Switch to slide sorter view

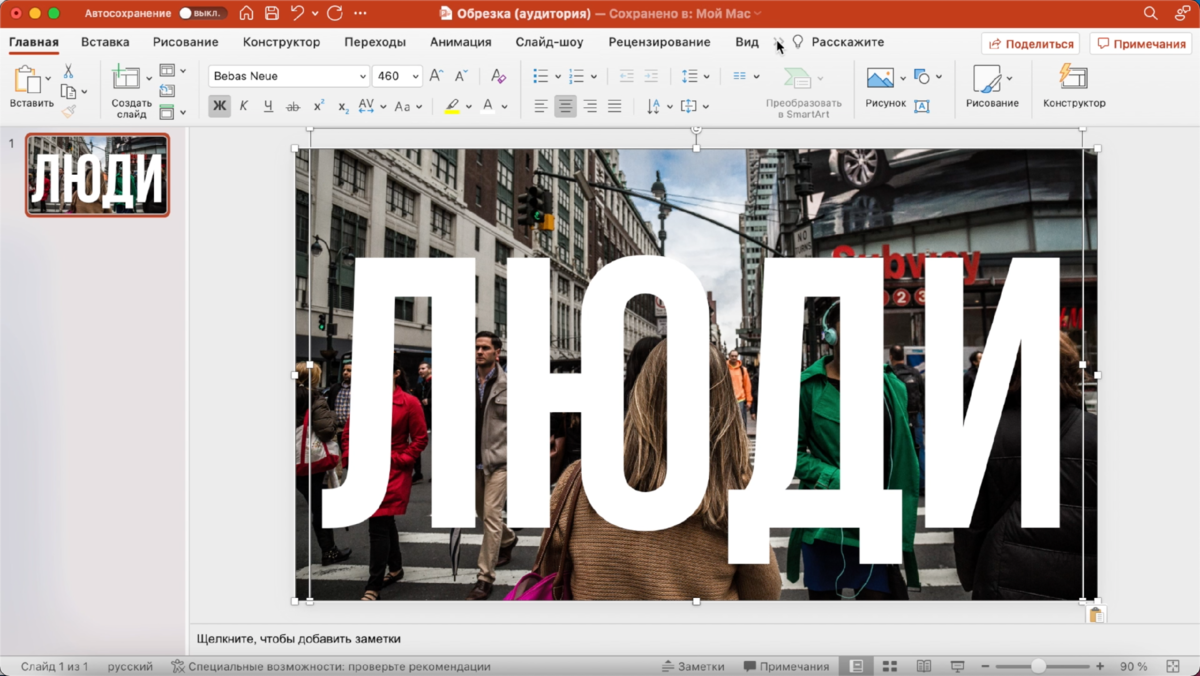[x=889, y=666]
